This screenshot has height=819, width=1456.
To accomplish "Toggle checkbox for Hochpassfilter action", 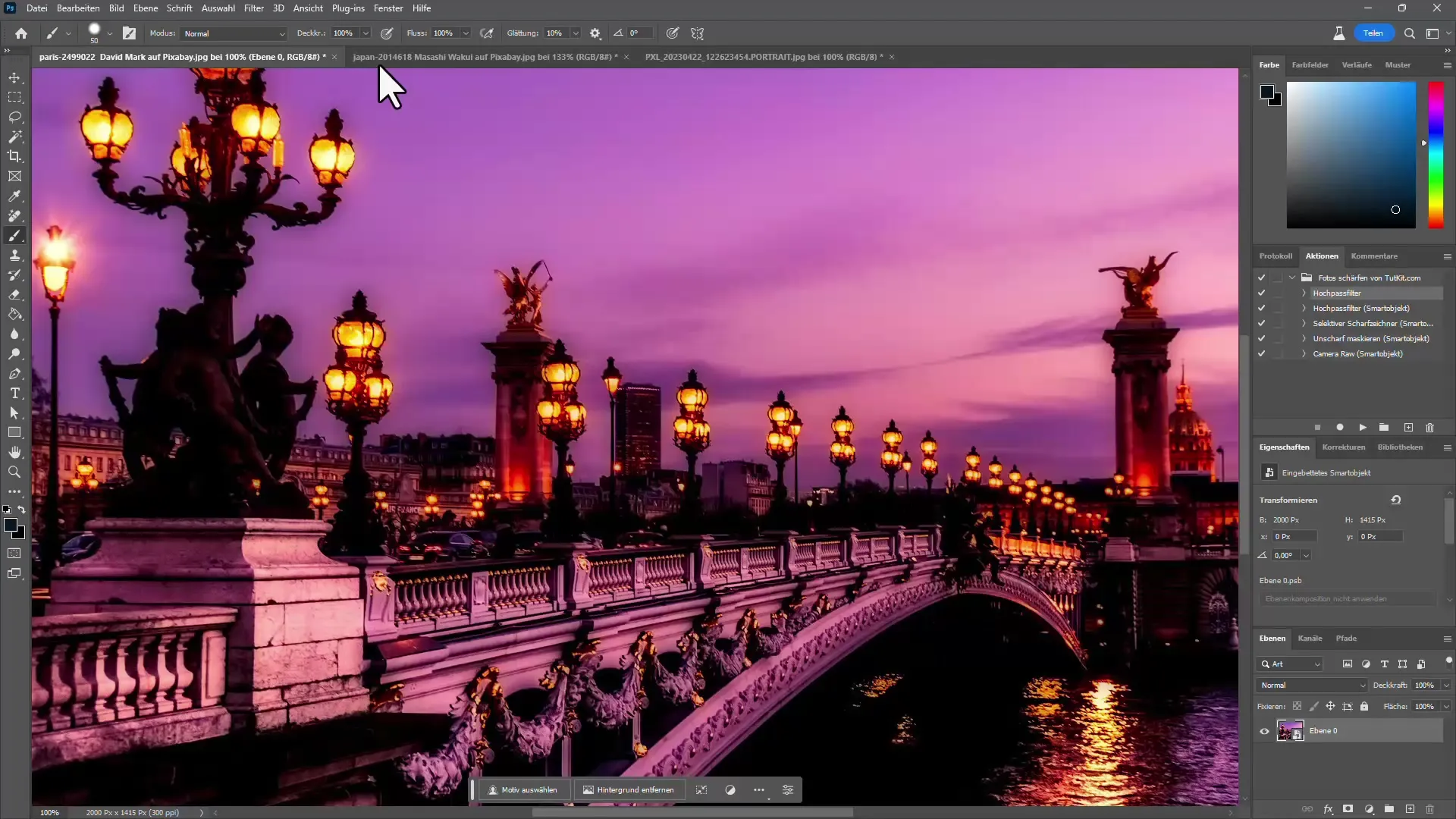I will point(1263,292).
